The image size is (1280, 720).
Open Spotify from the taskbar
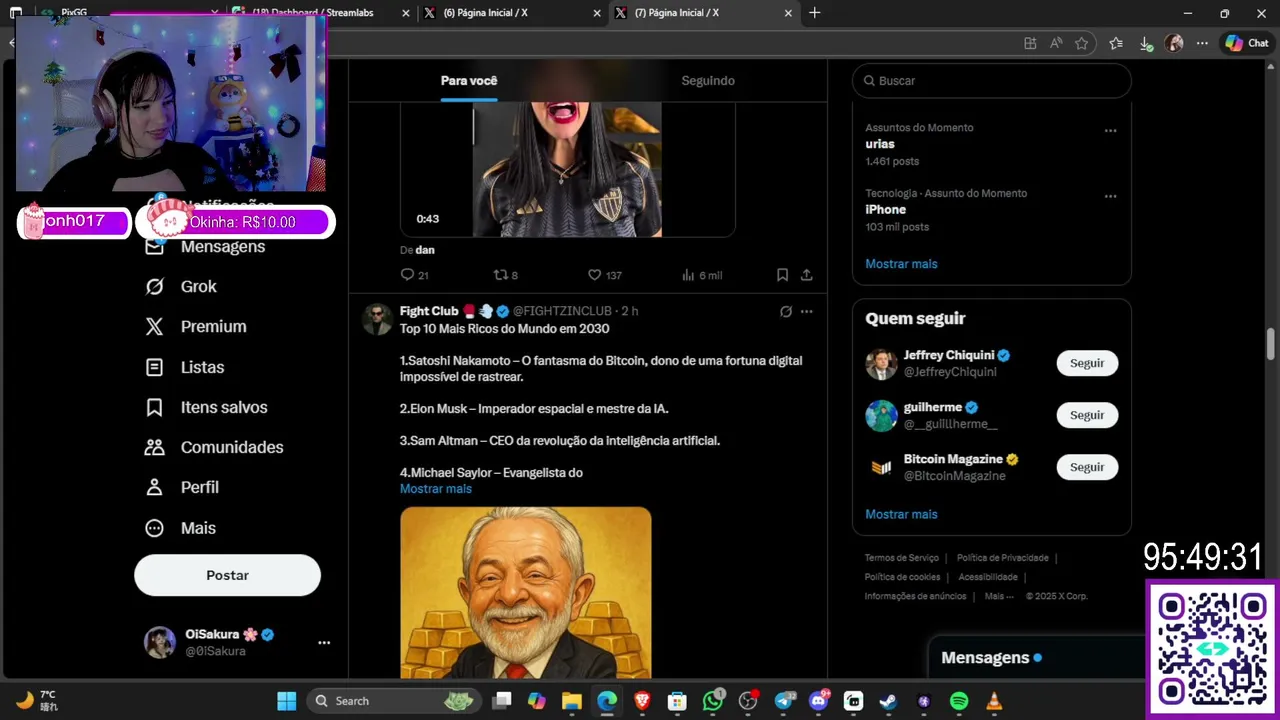[958, 701]
